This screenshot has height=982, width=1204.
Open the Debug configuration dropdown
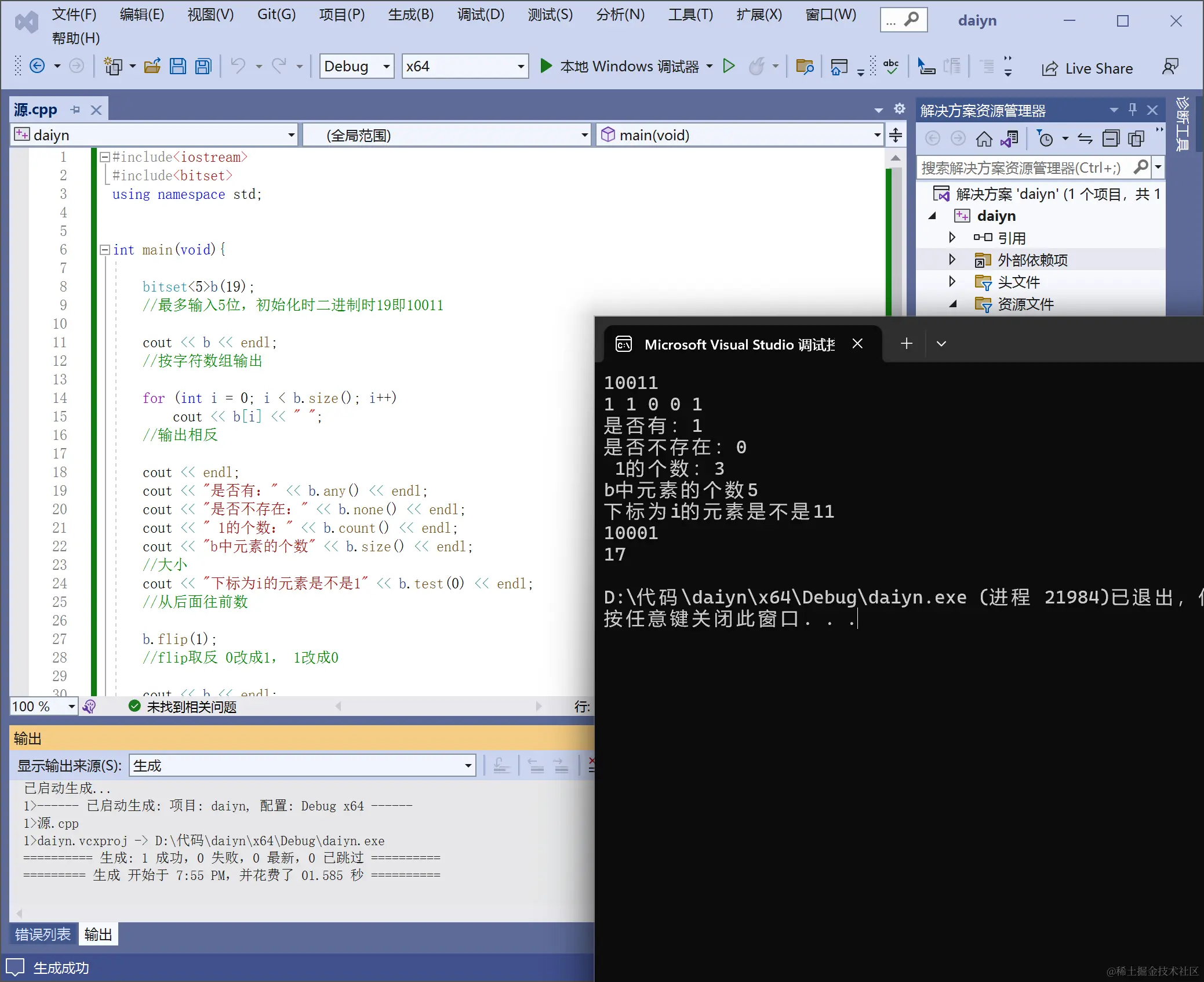[357, 66]
